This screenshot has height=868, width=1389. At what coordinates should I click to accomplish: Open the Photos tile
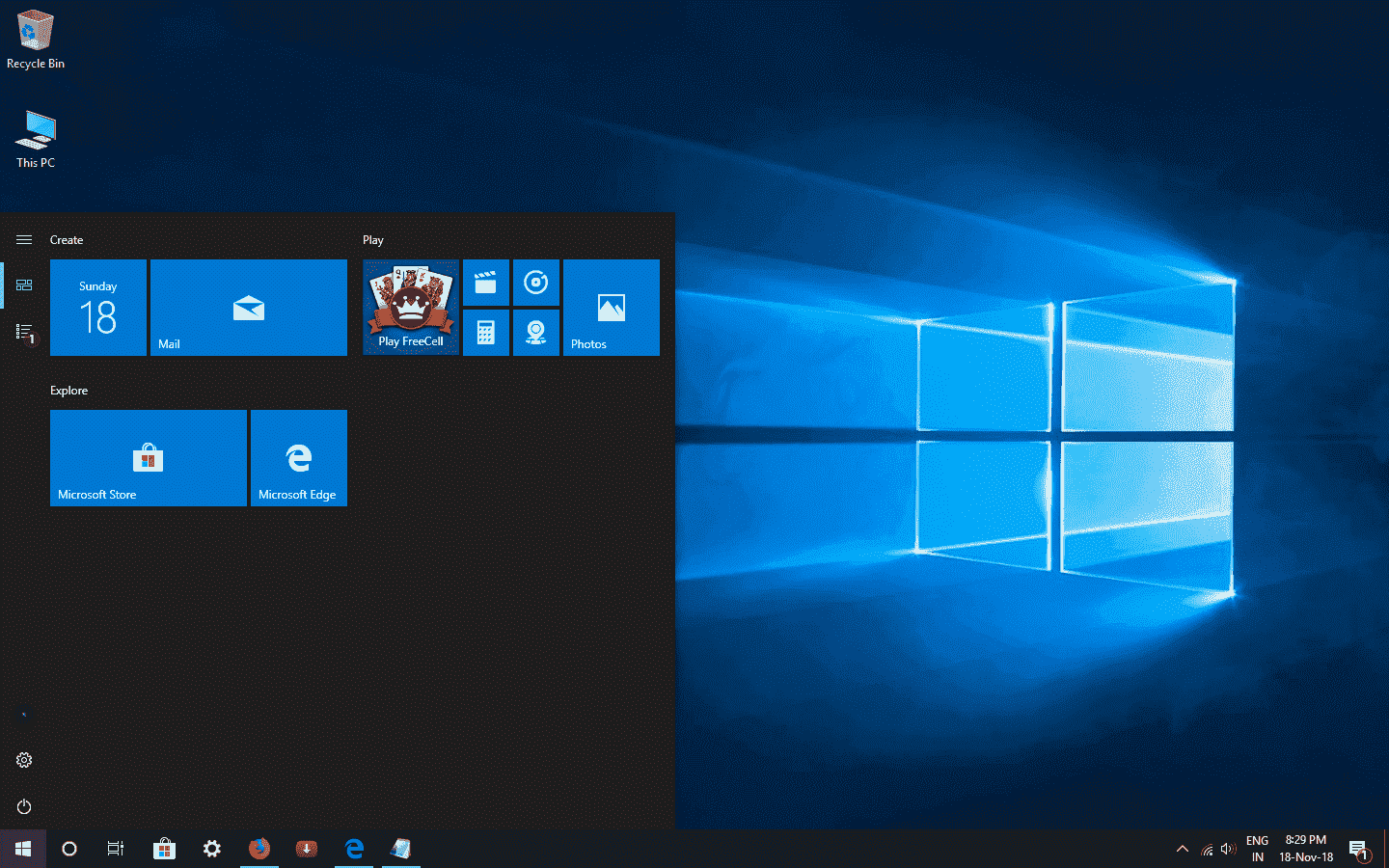[612, 308]
